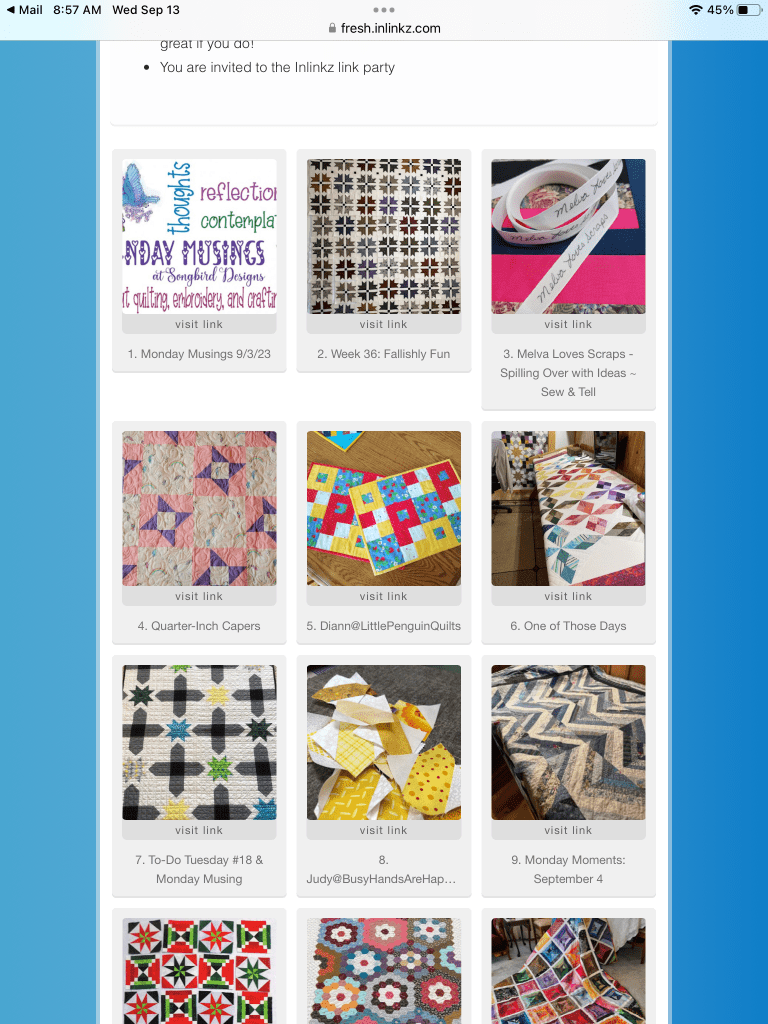Screen dimensions: 768x1024
Task: Click visit link under Quarter-Inch Capers quilt
Action: pyautogui.click(x=199, y=596)
